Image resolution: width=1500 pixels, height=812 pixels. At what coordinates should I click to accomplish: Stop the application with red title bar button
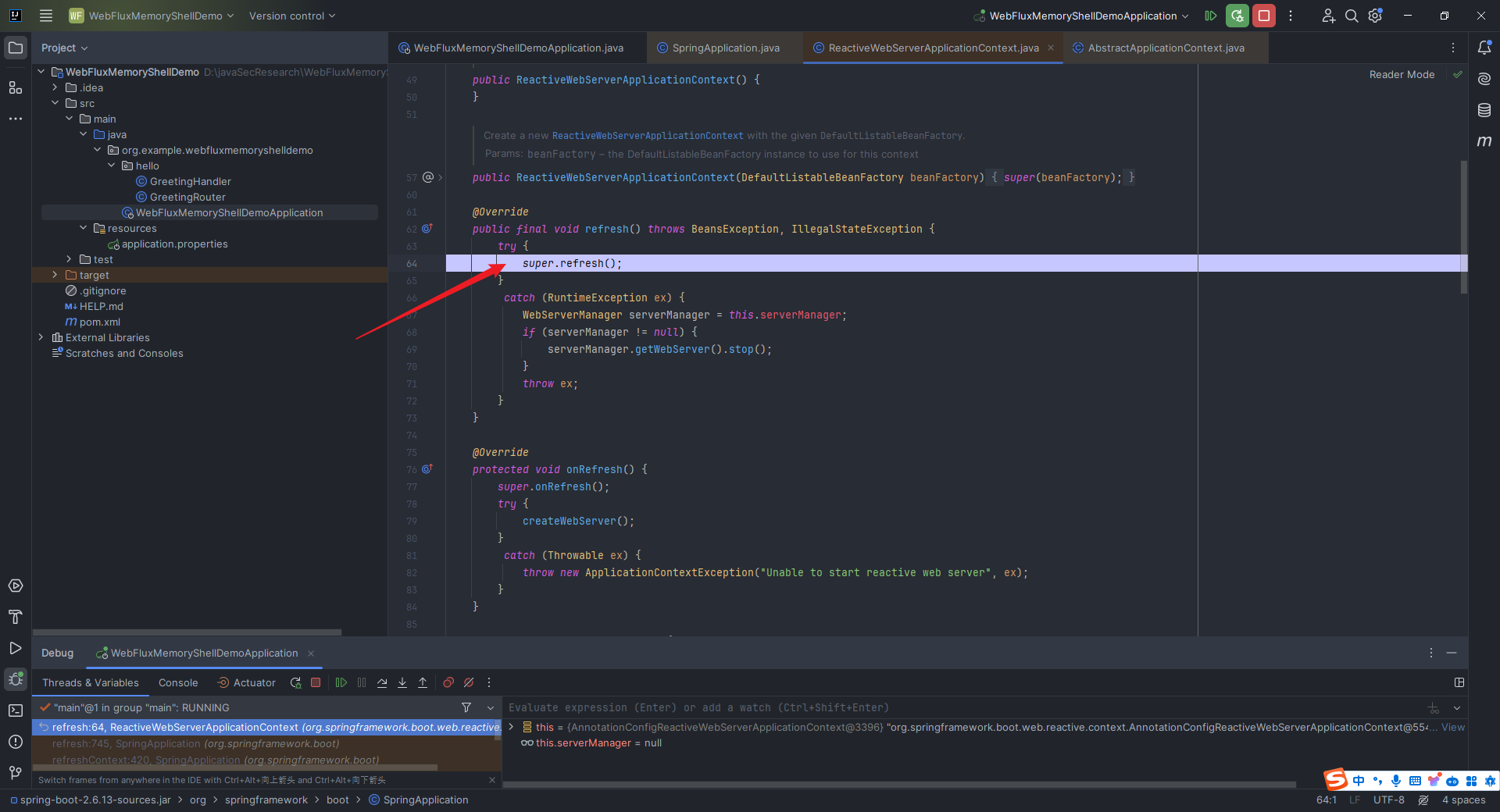coord(1264,16)
